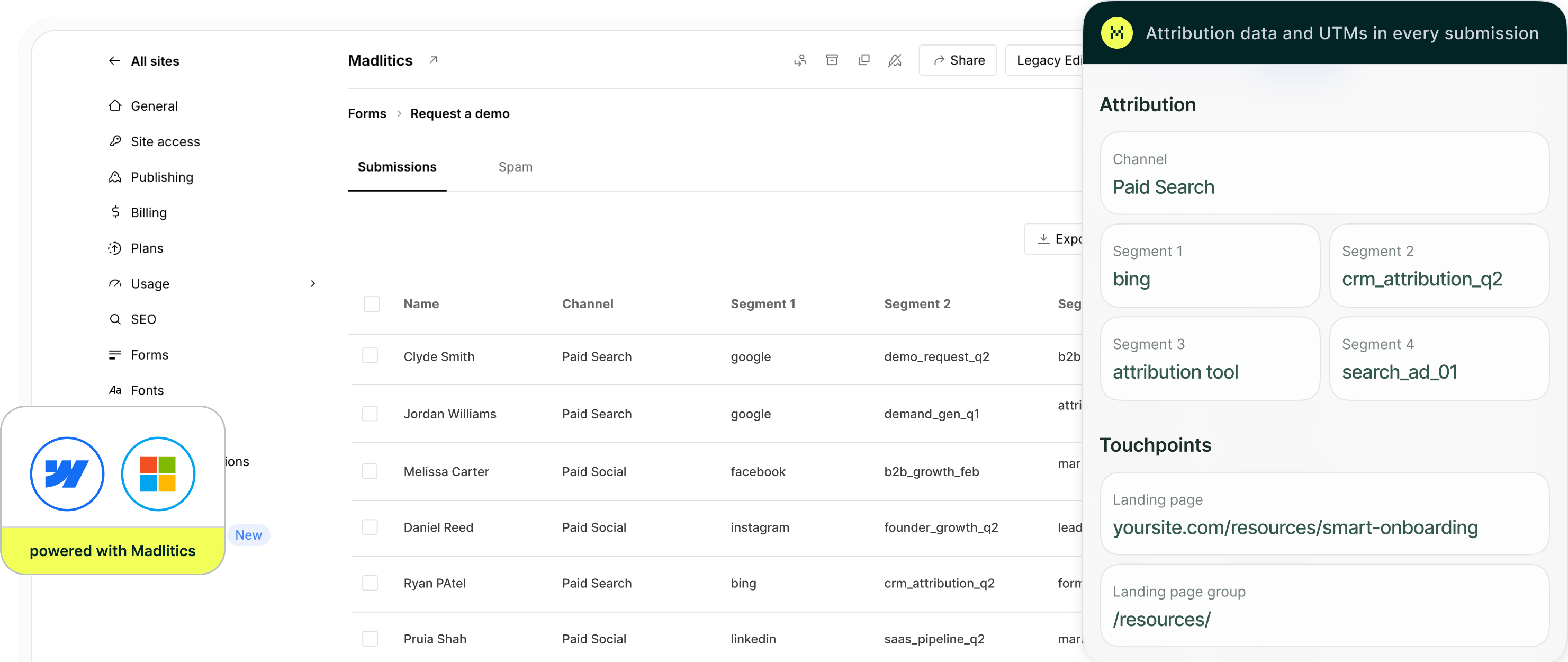Click the SEO magnifier icon
This screenshot has width=1568, height=662.
point(115,319)
